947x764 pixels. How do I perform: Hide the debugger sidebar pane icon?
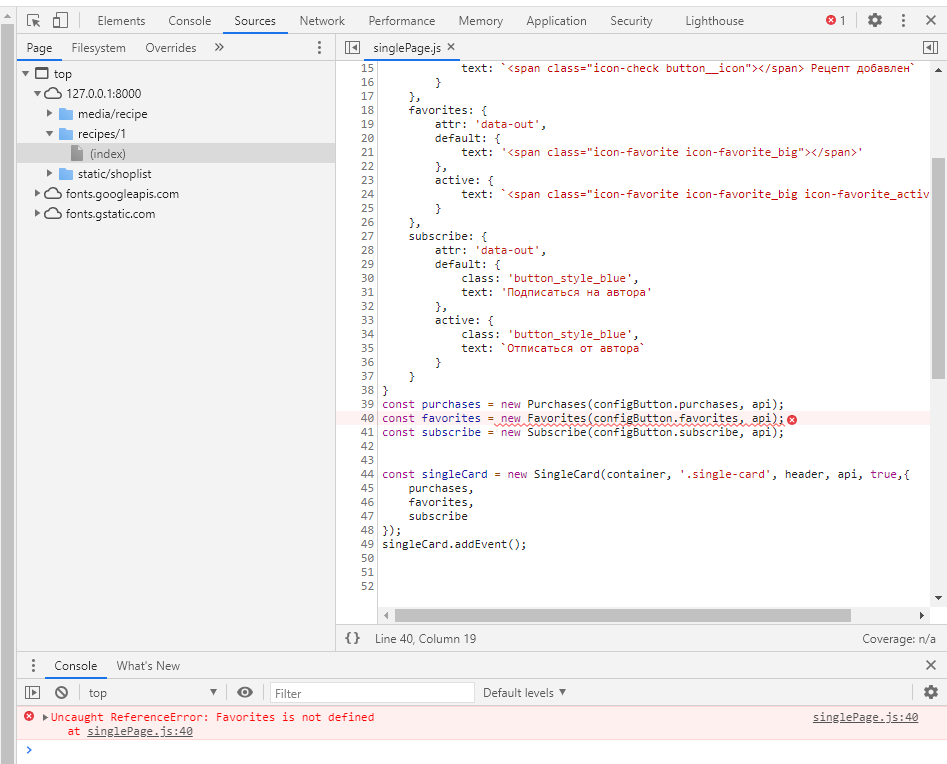[930, 47]
